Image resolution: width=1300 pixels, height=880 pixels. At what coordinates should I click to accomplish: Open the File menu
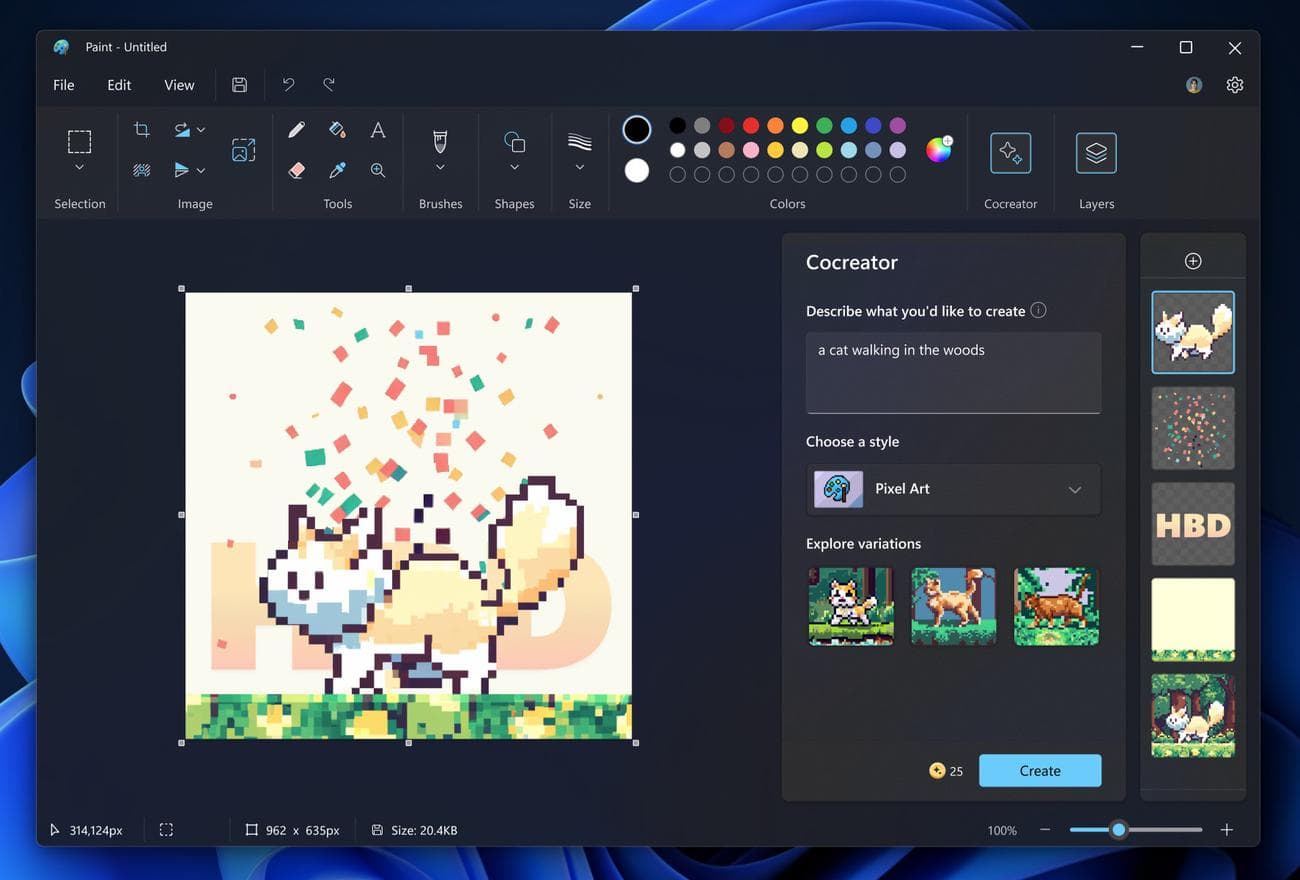pyautogui.click(x=63, y=85)
